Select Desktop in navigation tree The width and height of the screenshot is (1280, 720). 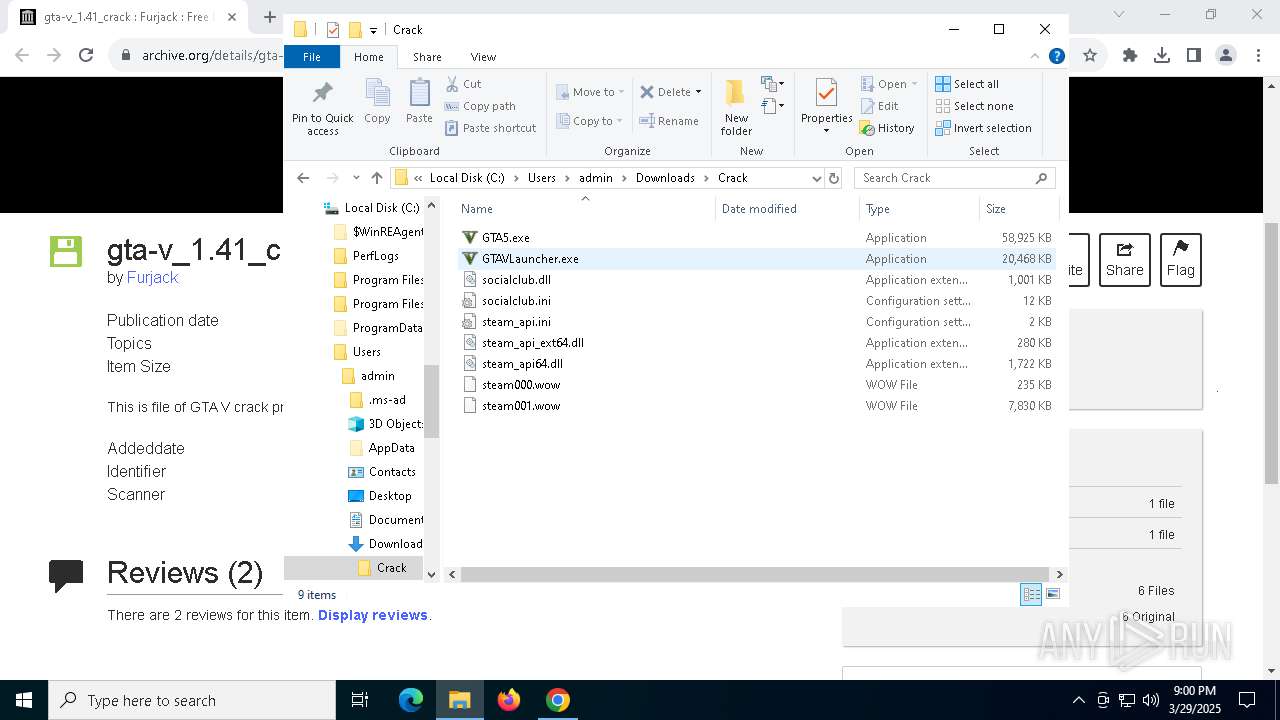pyautogui.click(x=390, y=496)
